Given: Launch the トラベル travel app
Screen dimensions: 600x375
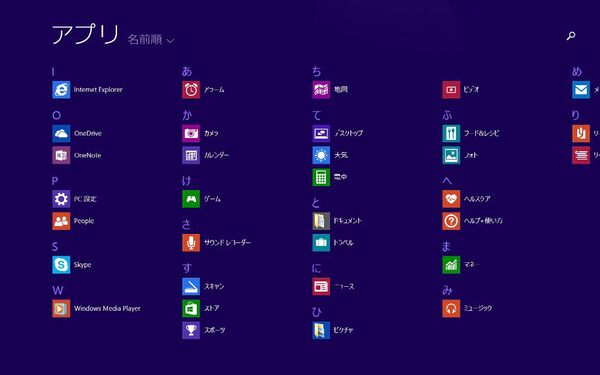Looking at the screenshot, I should coord(333,243).
